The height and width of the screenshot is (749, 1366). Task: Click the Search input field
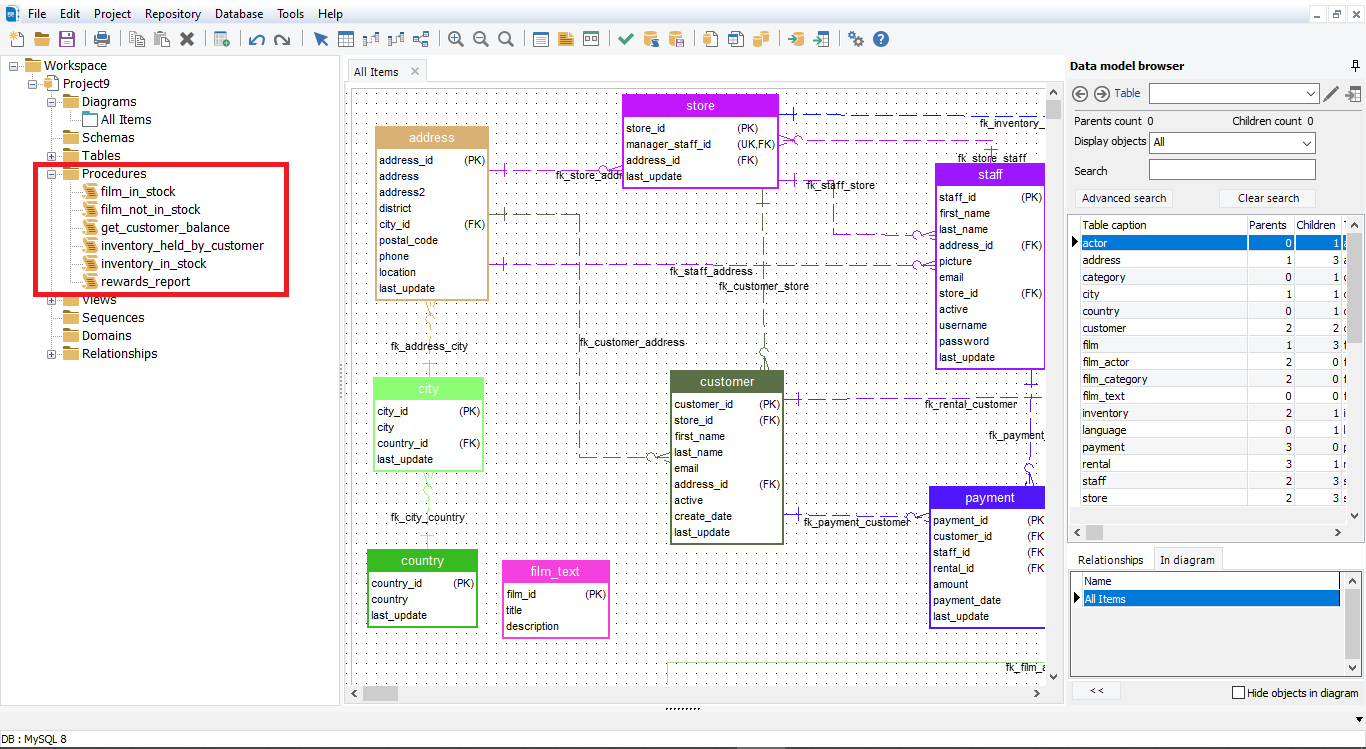(x=1232, y=170)
